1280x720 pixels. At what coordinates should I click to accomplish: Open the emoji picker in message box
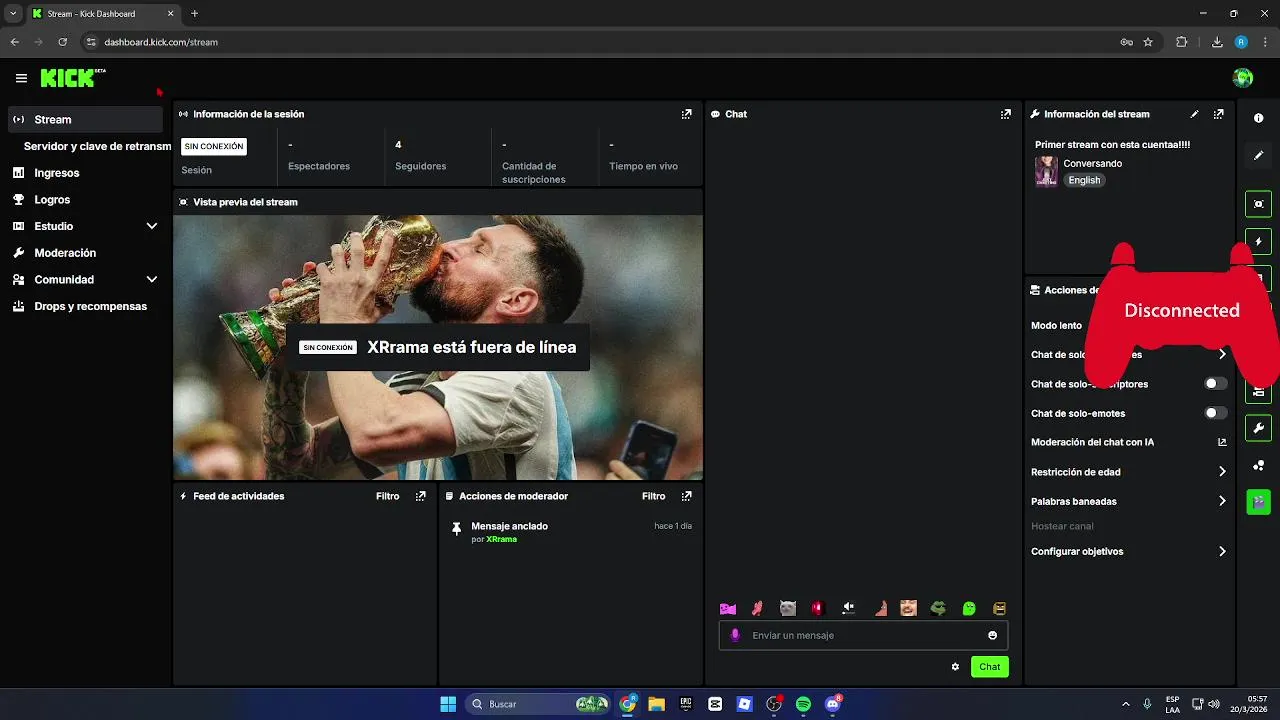pos(992,635)
